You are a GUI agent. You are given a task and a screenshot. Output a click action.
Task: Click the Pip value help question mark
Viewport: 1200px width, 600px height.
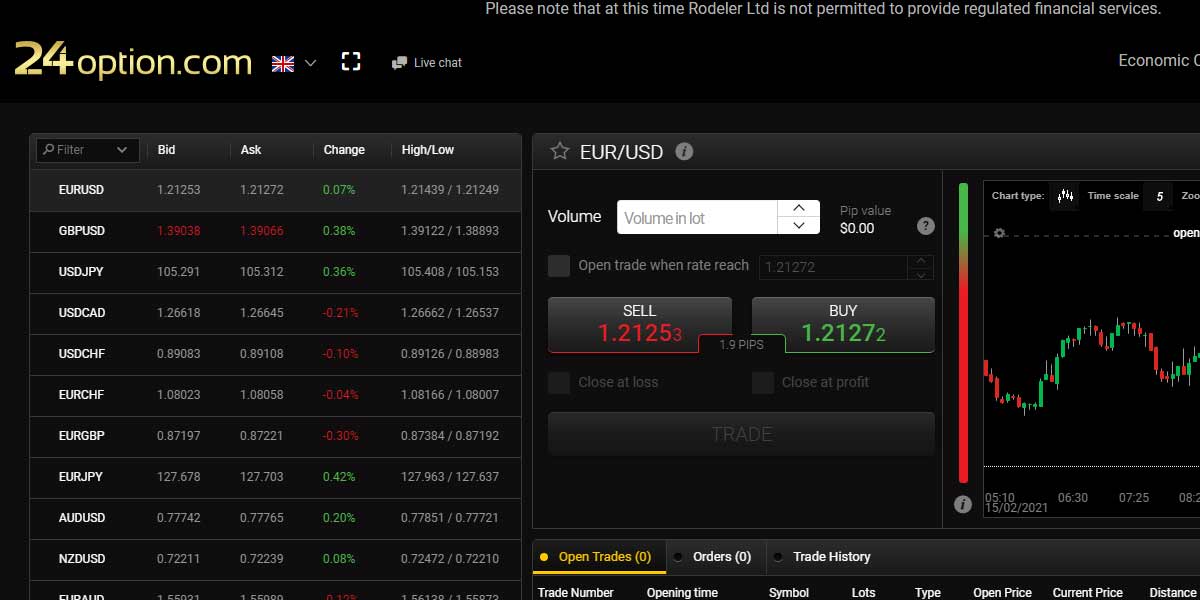point(926,226)
